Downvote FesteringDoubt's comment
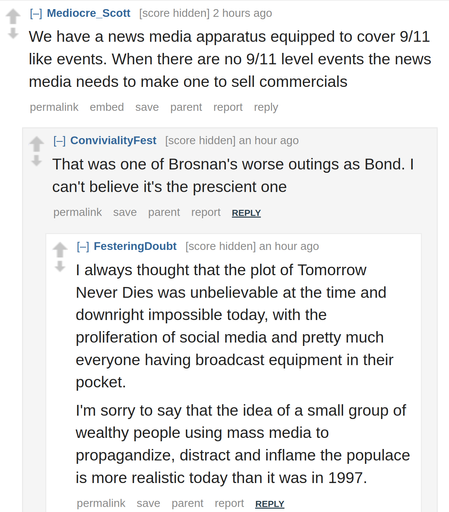Viewport: 449px width, 512px height. point(60,266)
